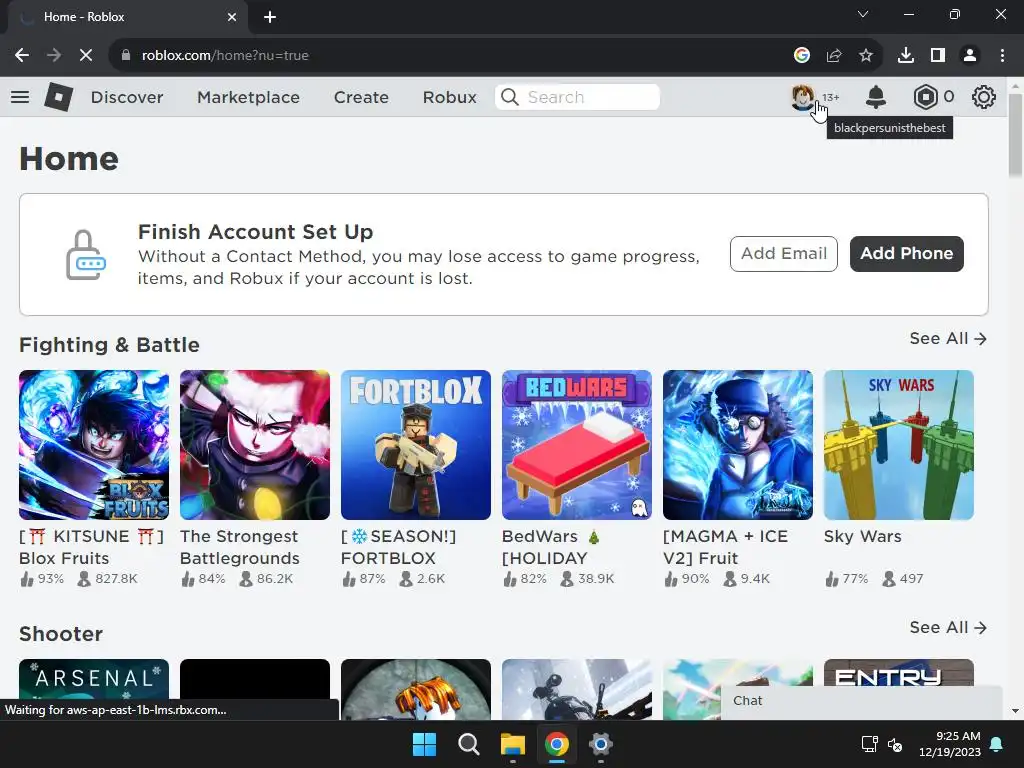
Task: Open the Chat panel
Action: point(861,701)
